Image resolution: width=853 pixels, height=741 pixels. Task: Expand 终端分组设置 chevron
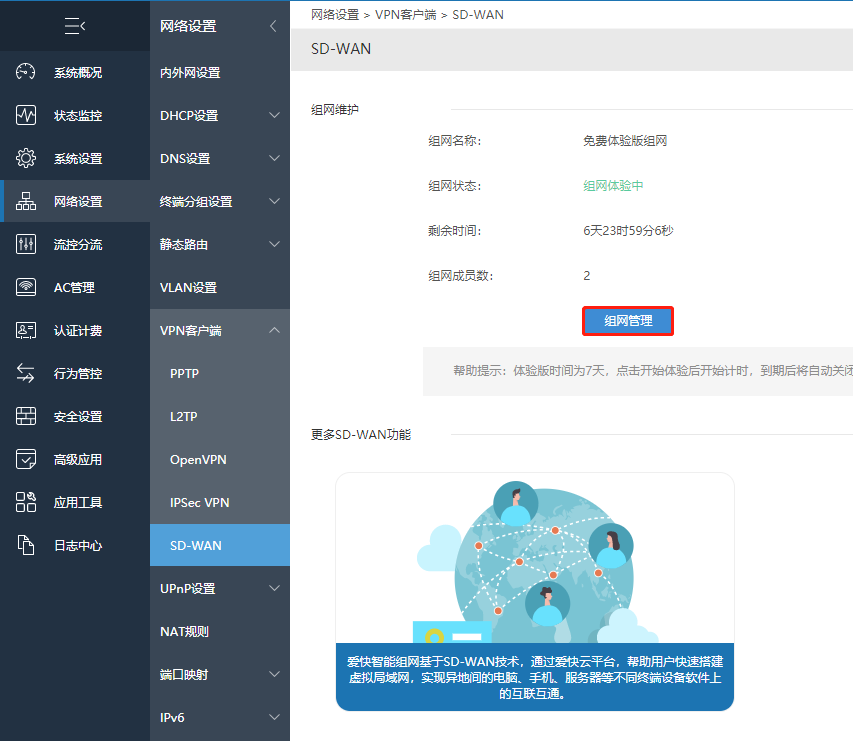tap(275, 201)
